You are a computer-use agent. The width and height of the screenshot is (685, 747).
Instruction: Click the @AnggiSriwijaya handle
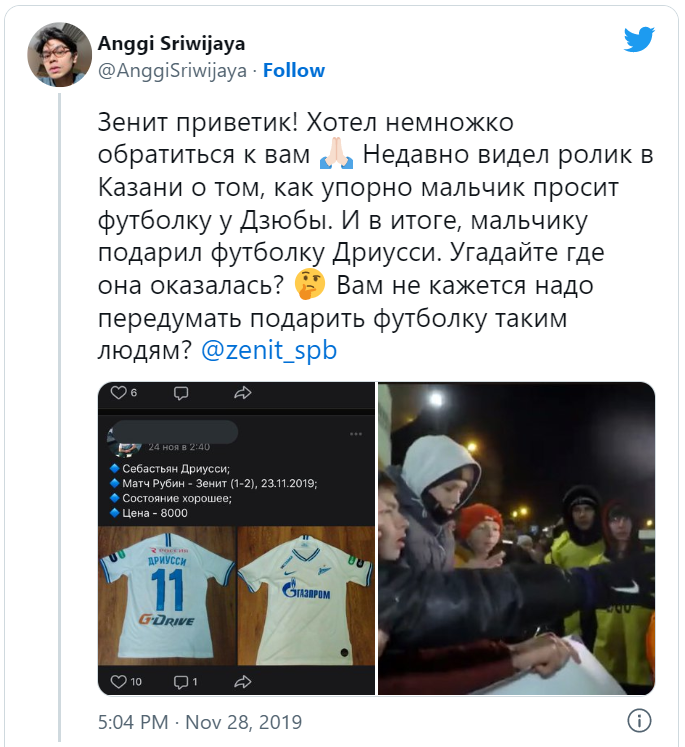coord(172,71)
